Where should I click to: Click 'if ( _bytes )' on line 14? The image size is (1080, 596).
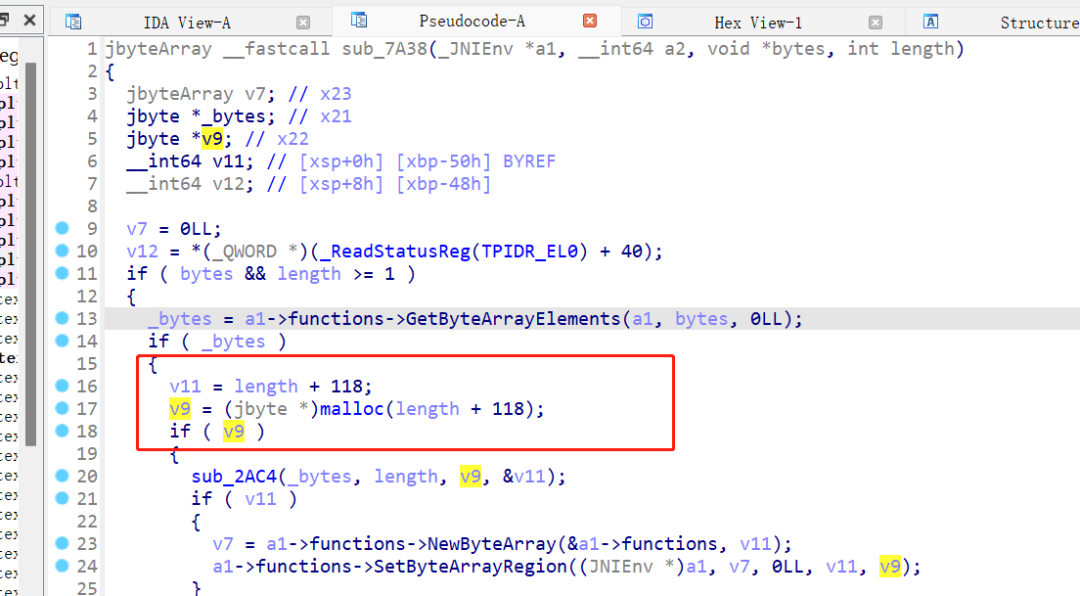(x=217, y=342)
